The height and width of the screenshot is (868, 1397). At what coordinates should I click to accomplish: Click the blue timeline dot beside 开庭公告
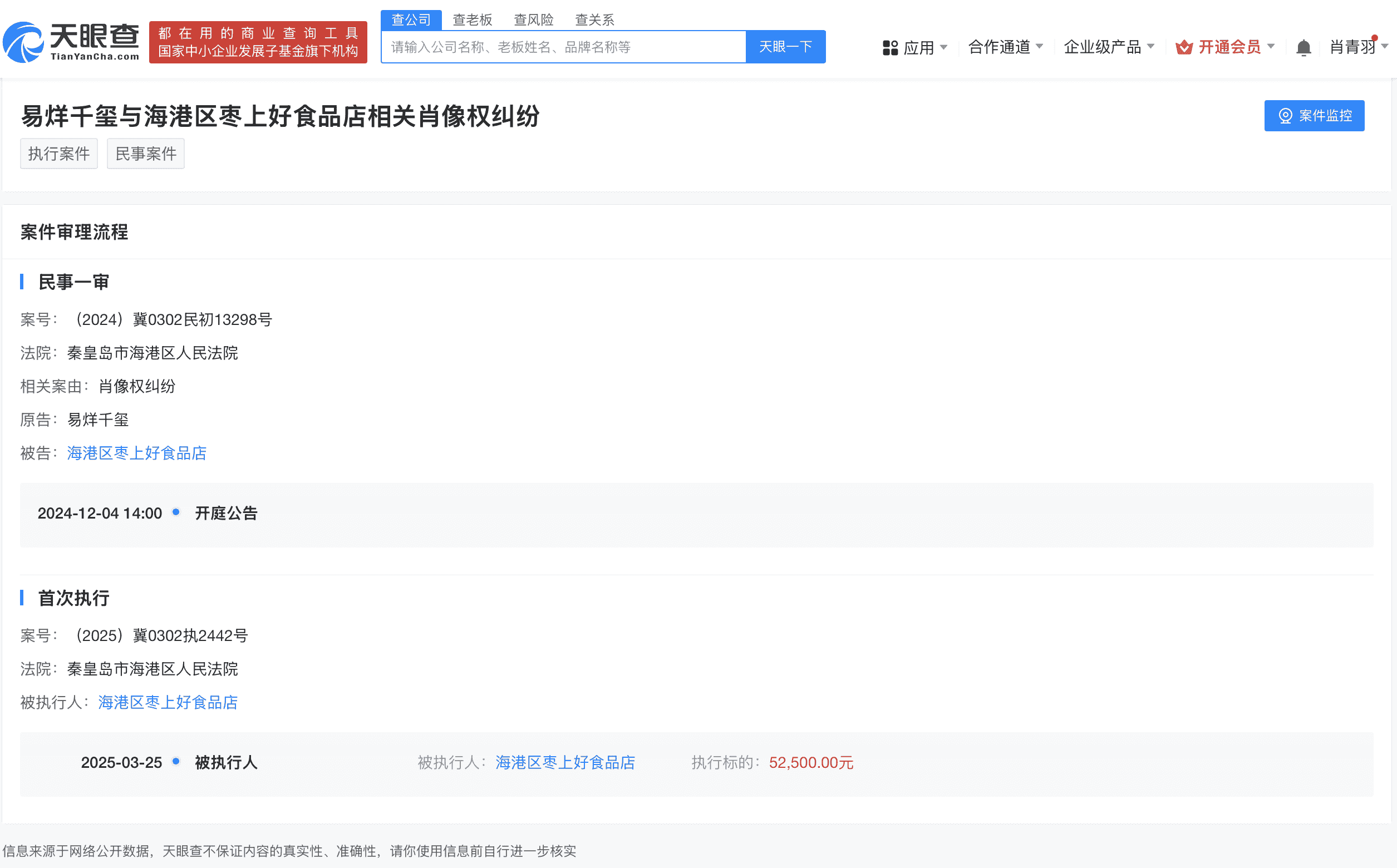(x=176, y=512)
